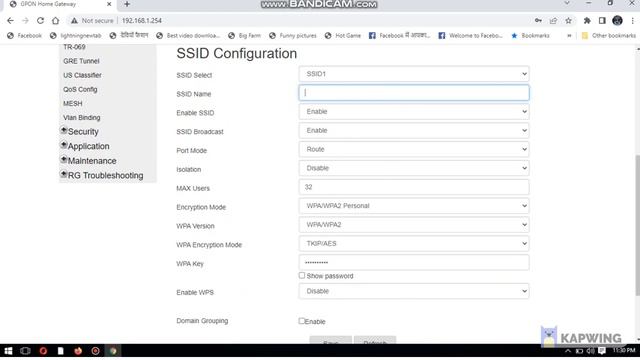This screenshot has width=640, height=360.
Task: Click the share page icon
Action: tap(553, 20)
